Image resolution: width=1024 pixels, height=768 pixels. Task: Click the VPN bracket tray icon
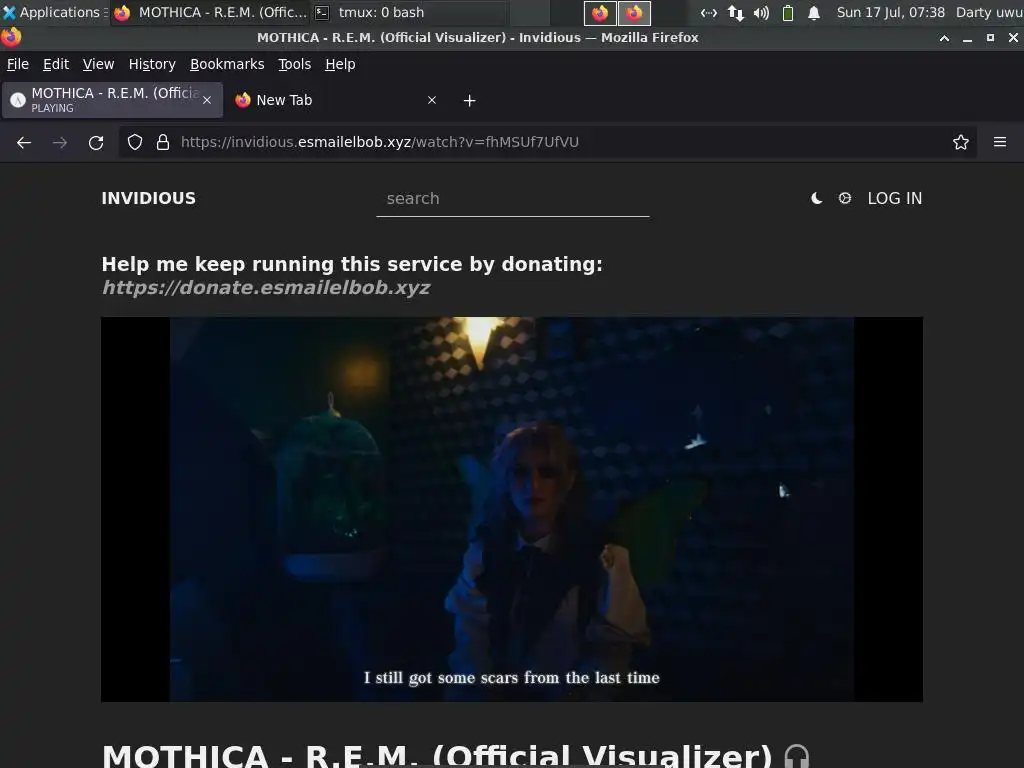coord(709,12)
